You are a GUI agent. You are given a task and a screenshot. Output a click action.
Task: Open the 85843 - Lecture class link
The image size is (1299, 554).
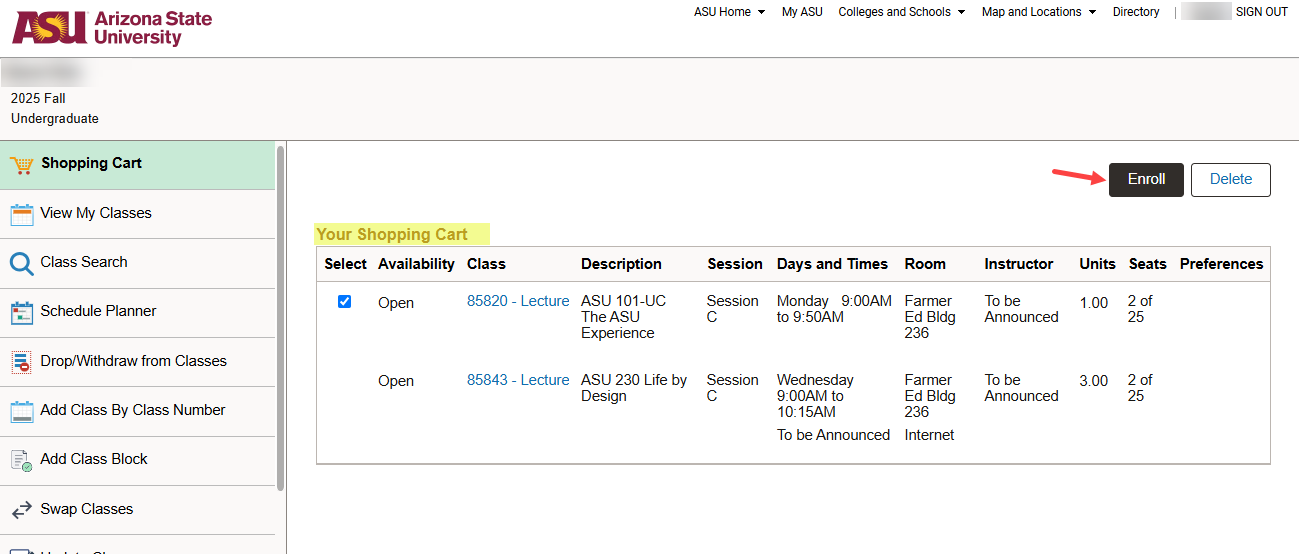(518, 380)
